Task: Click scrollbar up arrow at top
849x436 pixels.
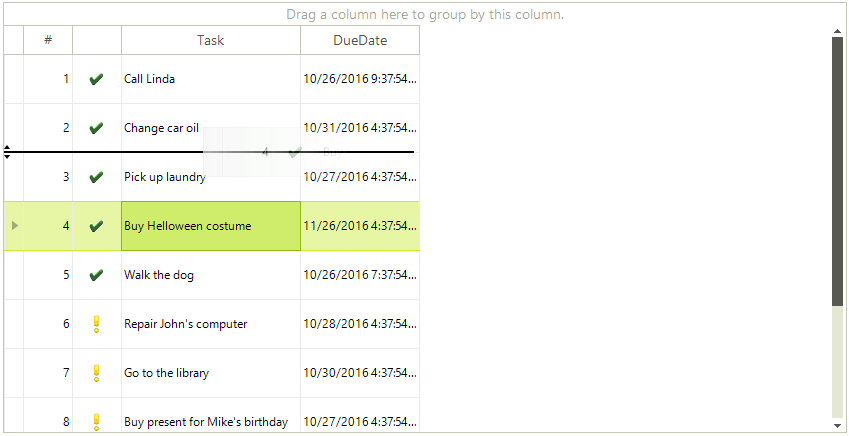Action: pyautogui.click(x=837, y=31)
